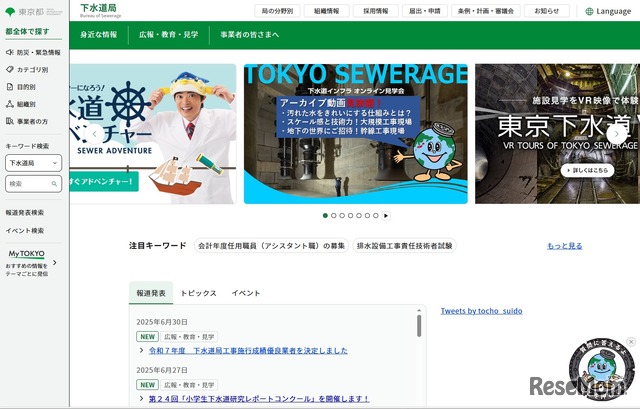This screenshot has width=640, height=409.
Task: Open the 条例・計画・審議会 header menu
Action: [486, 11]
